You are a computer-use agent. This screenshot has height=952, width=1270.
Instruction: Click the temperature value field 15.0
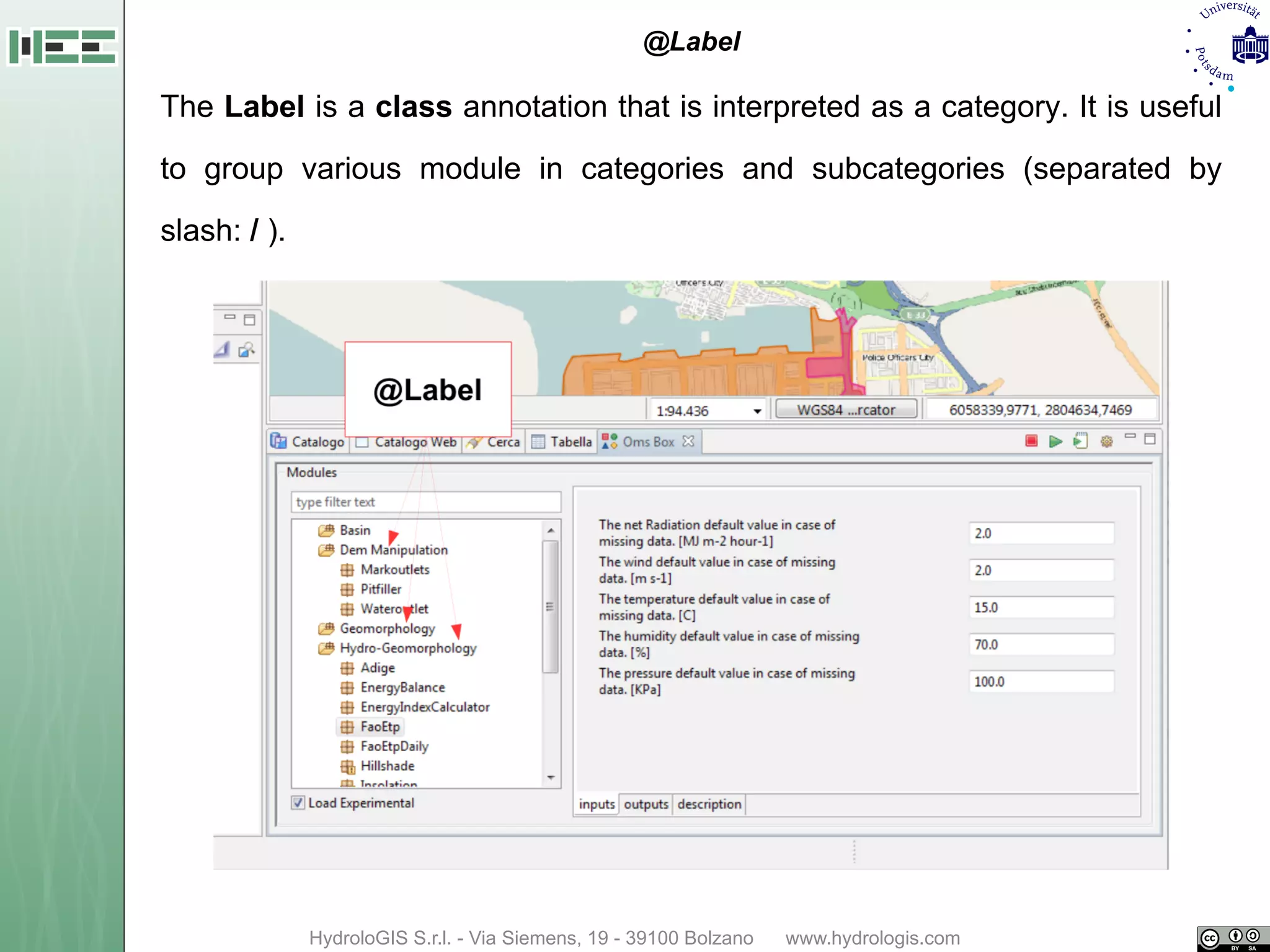coord(1041,608)
